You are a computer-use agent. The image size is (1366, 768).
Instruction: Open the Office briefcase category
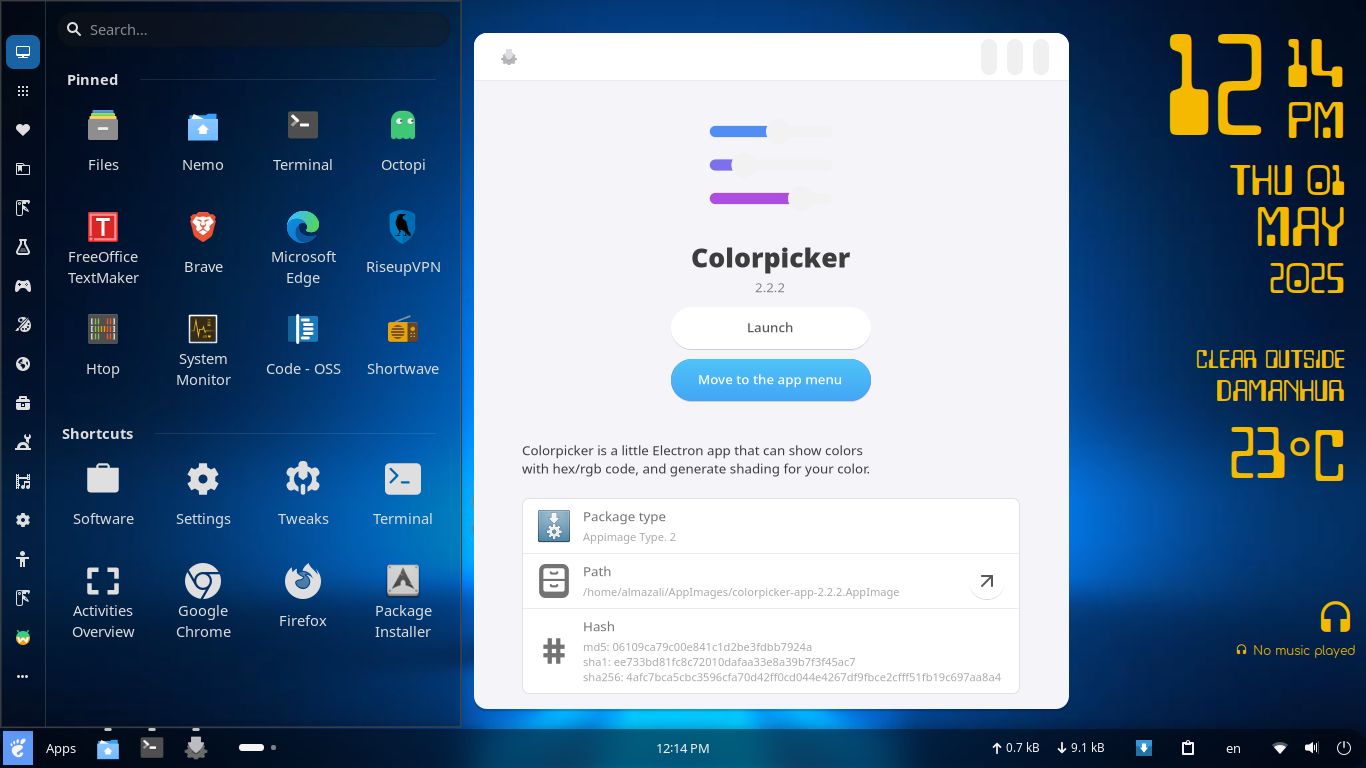(23, 403)
